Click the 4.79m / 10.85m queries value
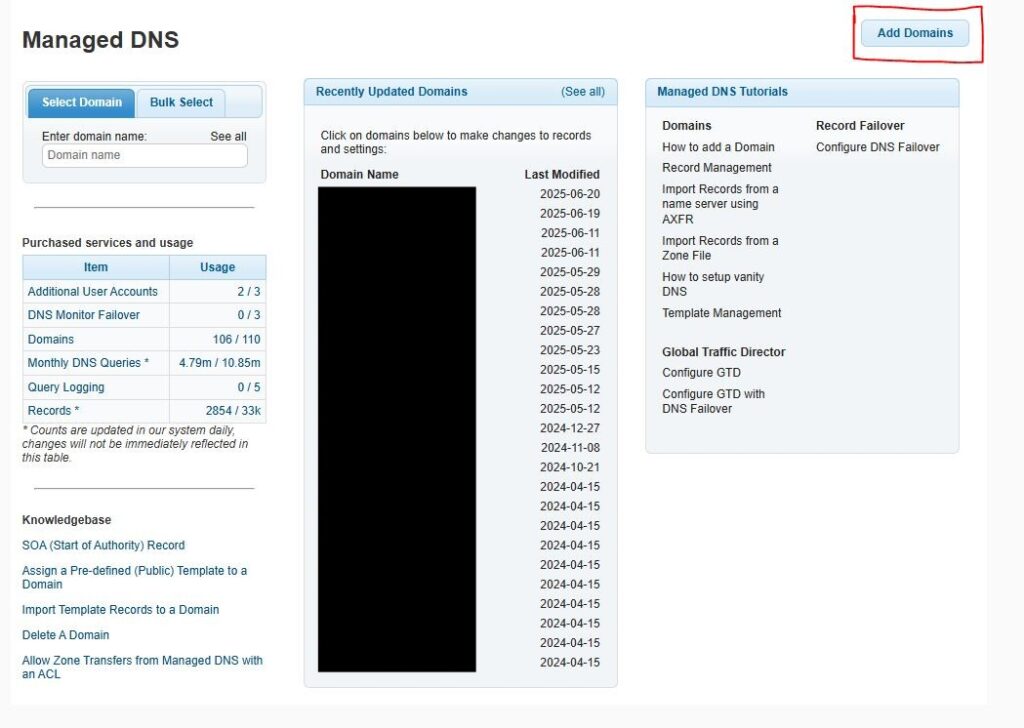 click(x=219, y=362)
